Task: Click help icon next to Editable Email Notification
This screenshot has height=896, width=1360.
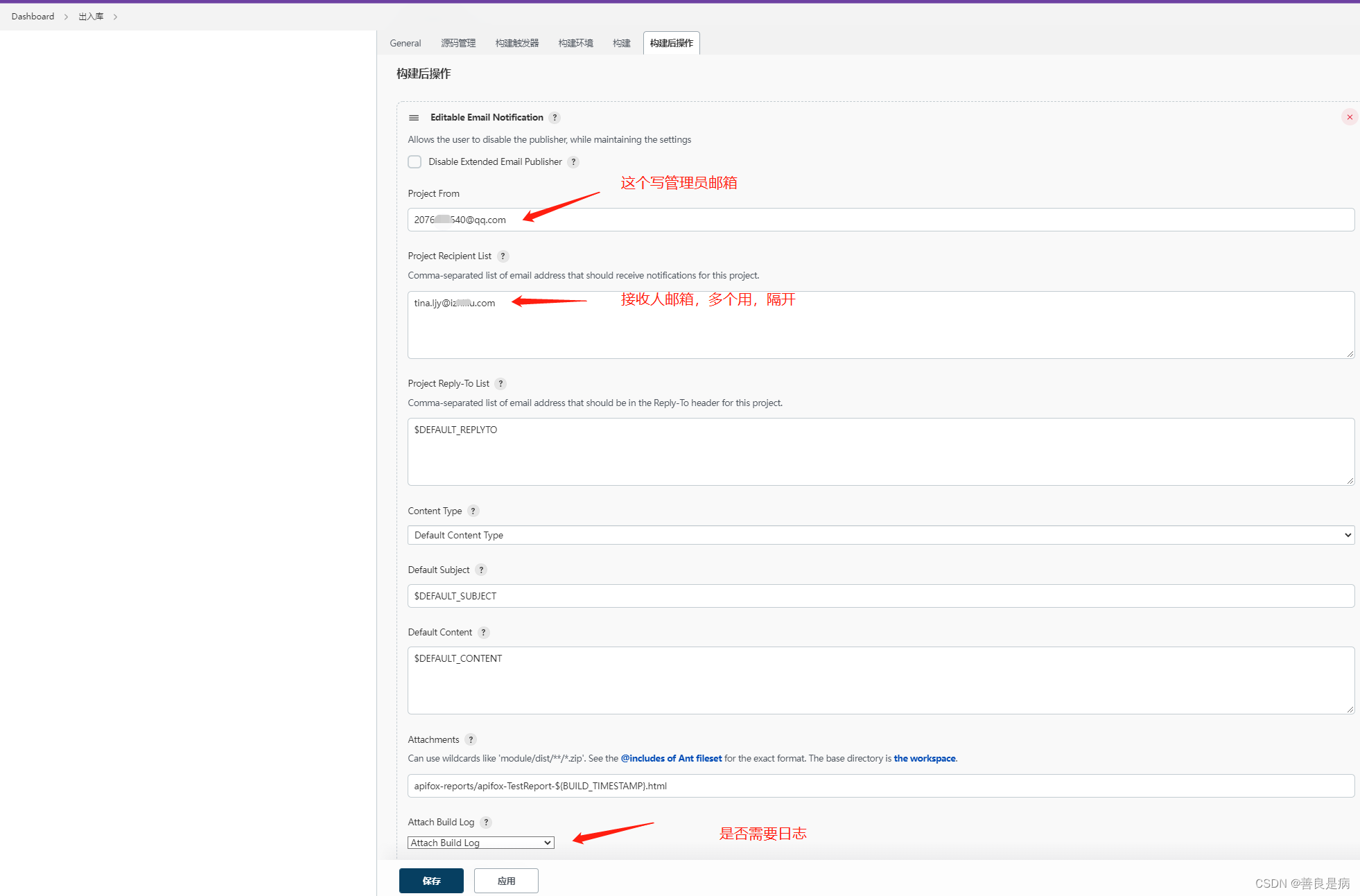Action: click(x=555, y=118)
